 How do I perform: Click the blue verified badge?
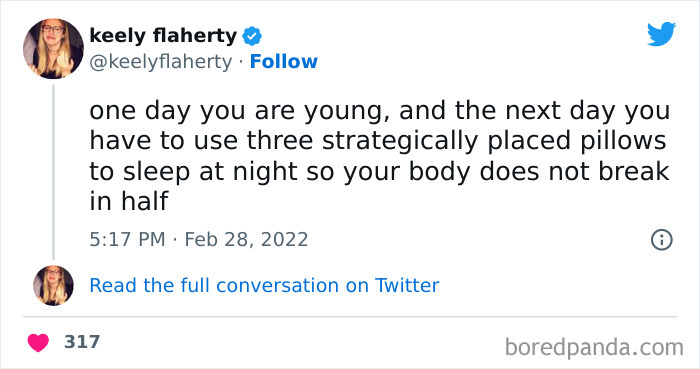[252, 36]
